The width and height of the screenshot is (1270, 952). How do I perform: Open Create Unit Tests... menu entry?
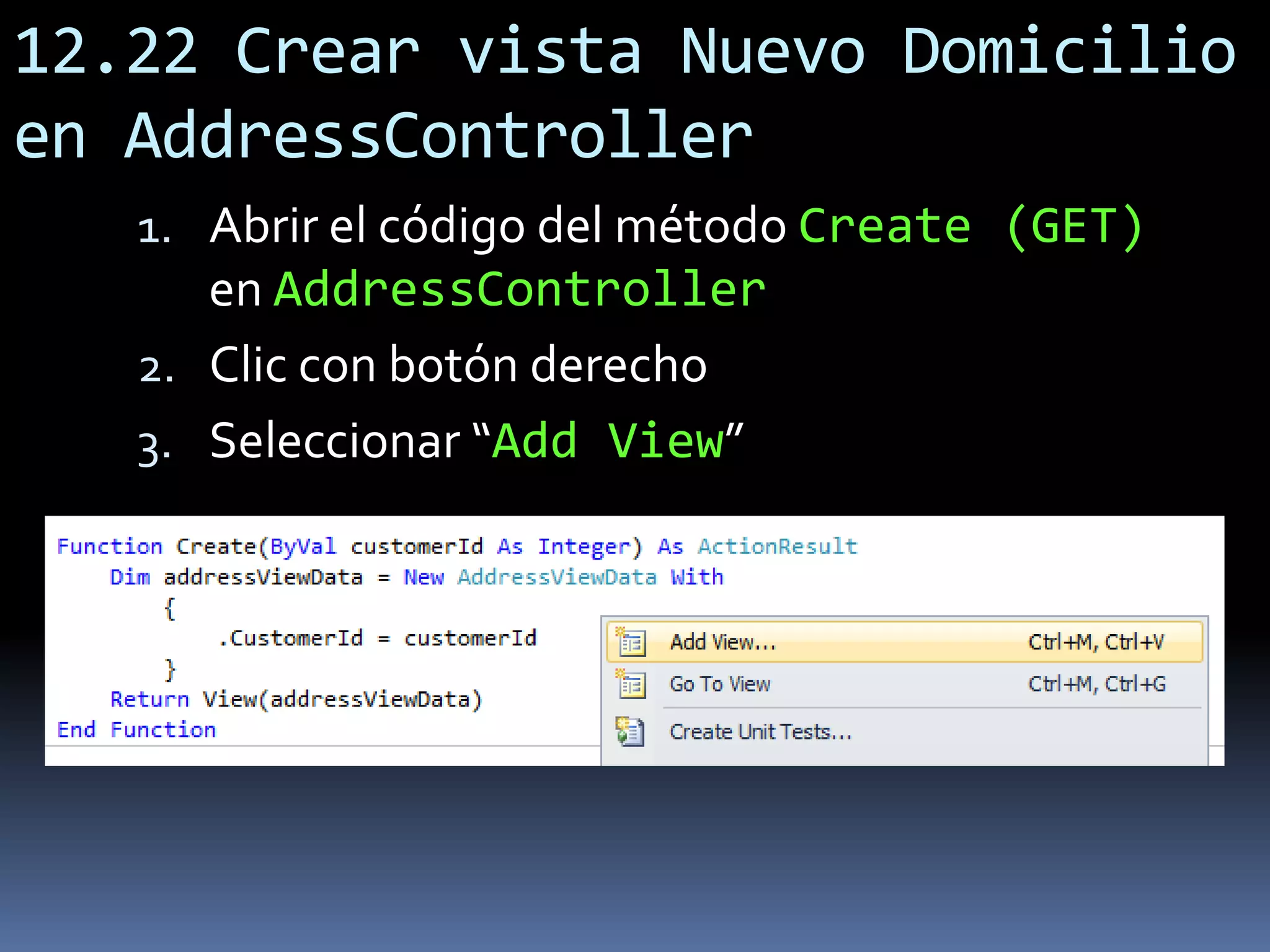tap(760, 732)
